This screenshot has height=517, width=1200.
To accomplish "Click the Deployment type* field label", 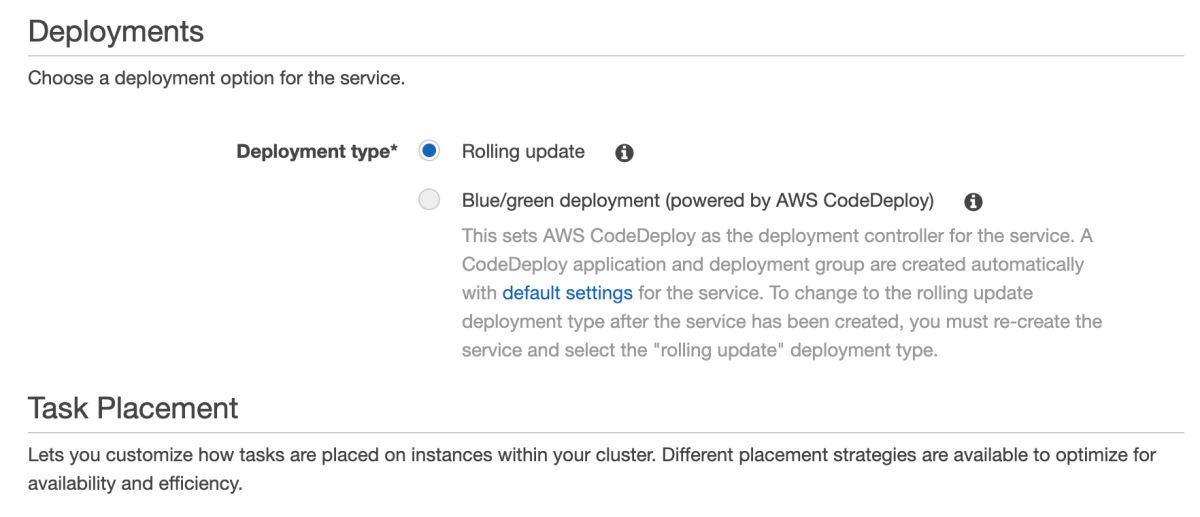I will (x=317, y=152).
